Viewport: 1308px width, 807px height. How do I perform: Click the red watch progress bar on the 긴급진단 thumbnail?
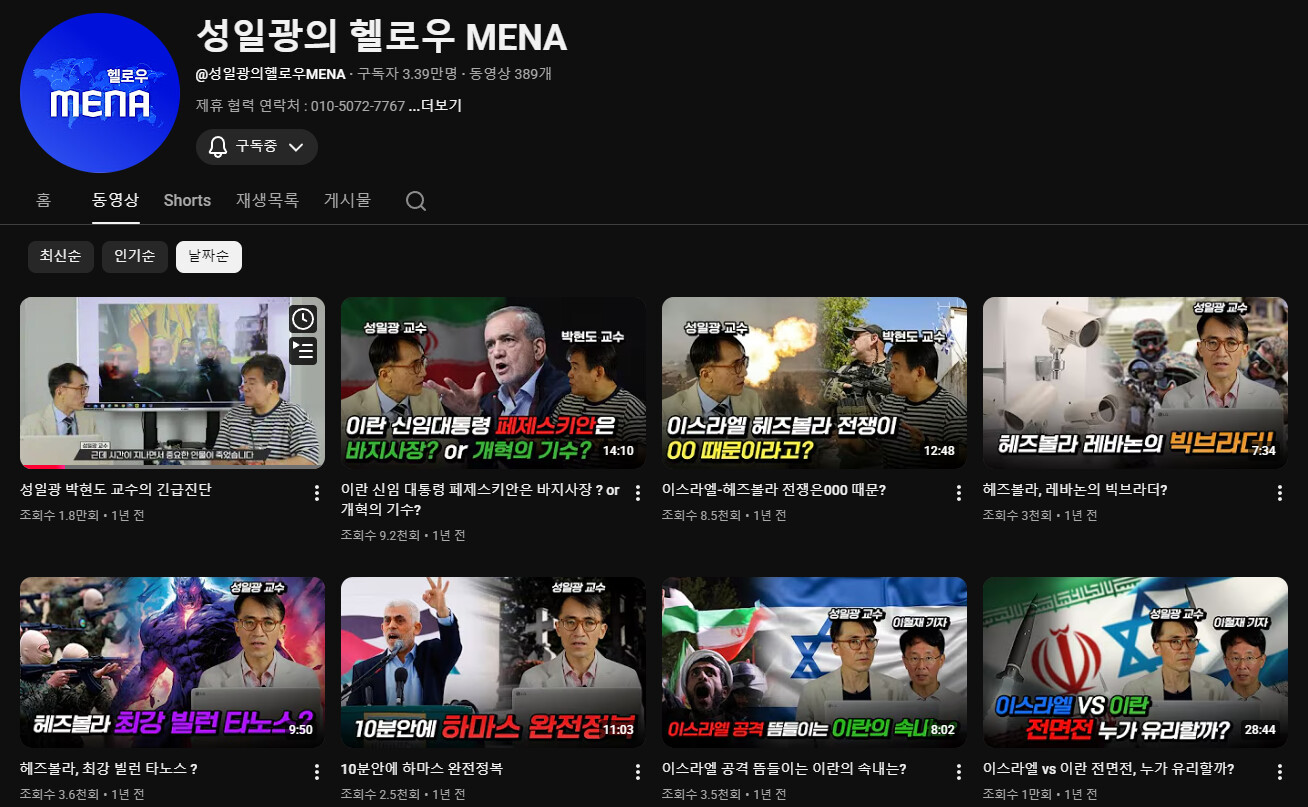tap(43, 467)
